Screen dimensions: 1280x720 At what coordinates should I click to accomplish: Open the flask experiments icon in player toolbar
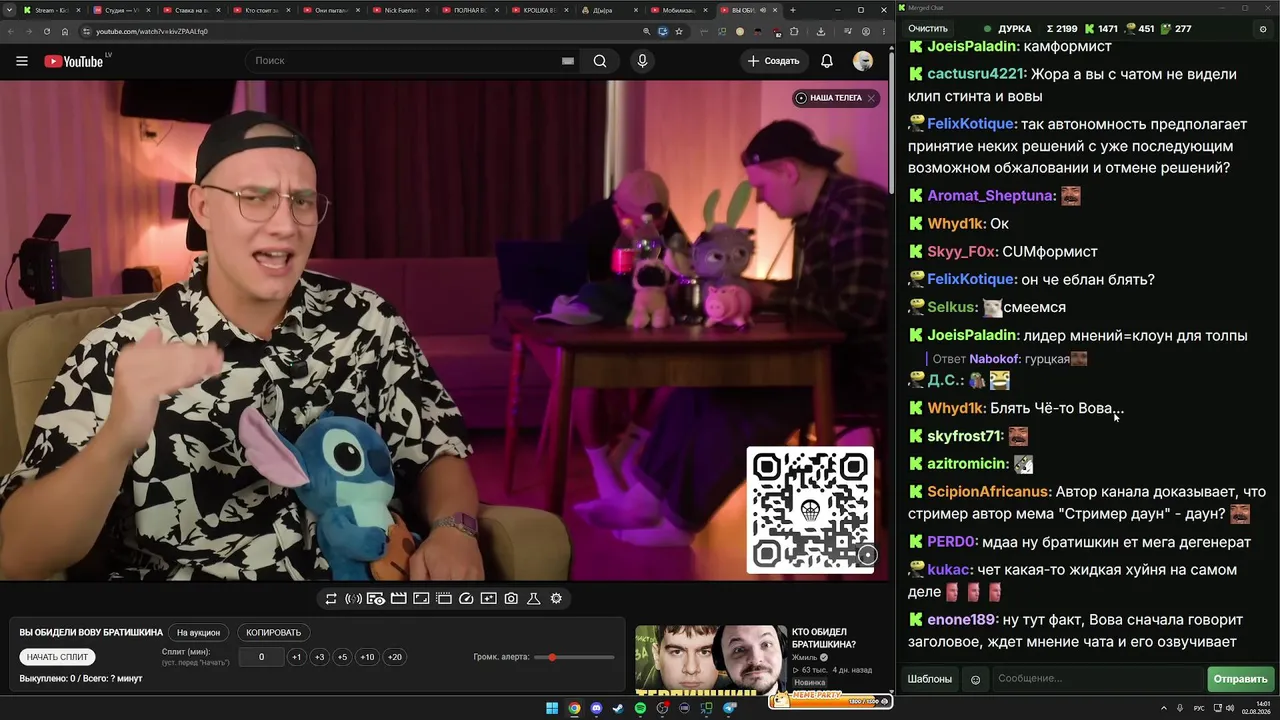point(533,599)
